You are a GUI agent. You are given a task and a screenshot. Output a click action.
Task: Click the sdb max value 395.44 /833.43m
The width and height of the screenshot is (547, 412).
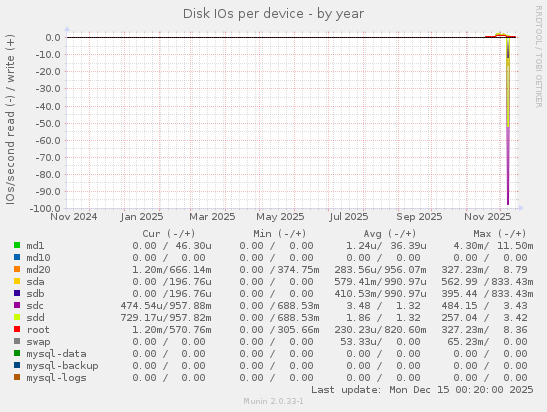pos(487,294)
